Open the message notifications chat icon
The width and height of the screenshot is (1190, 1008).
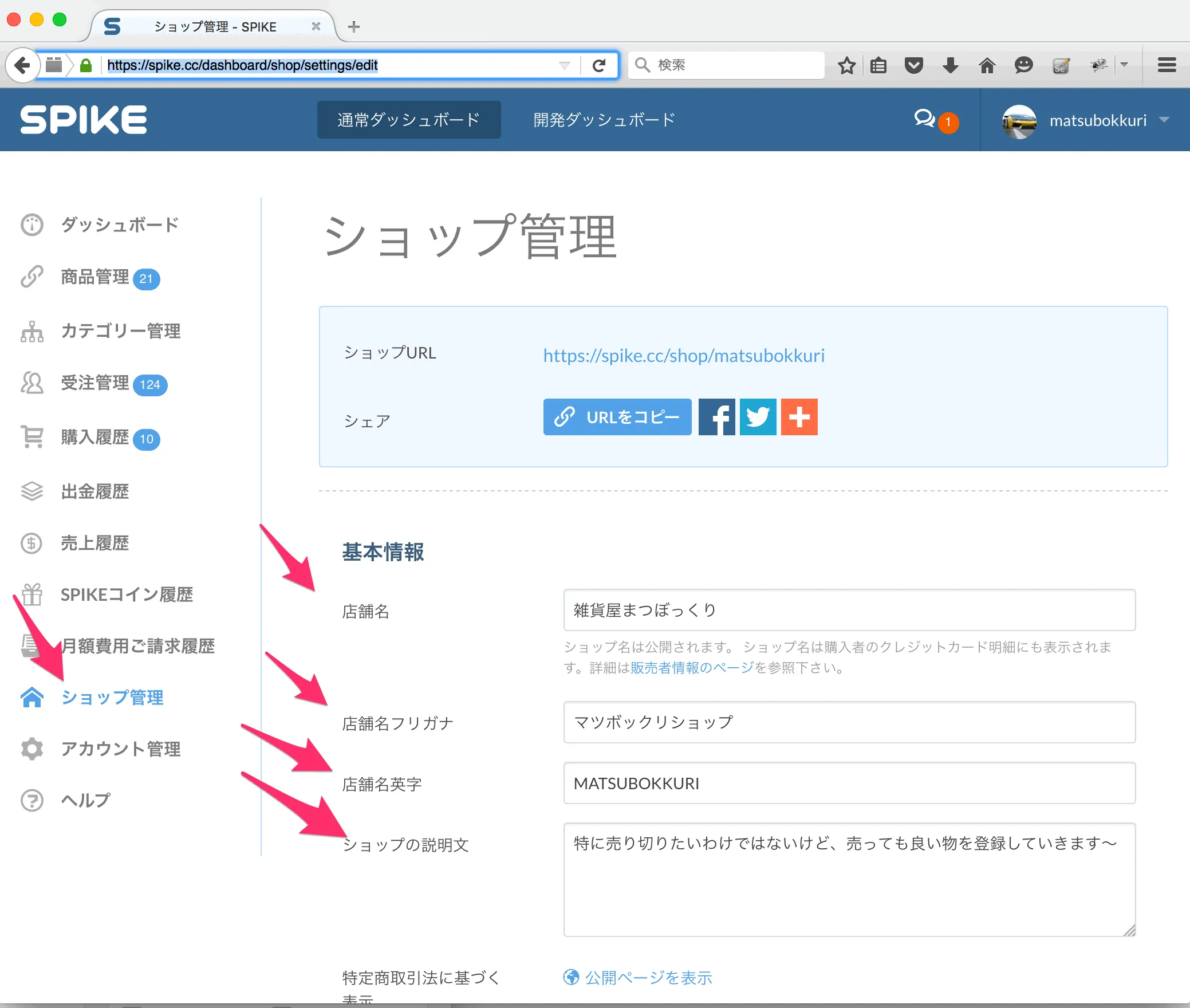click(924, 119)
